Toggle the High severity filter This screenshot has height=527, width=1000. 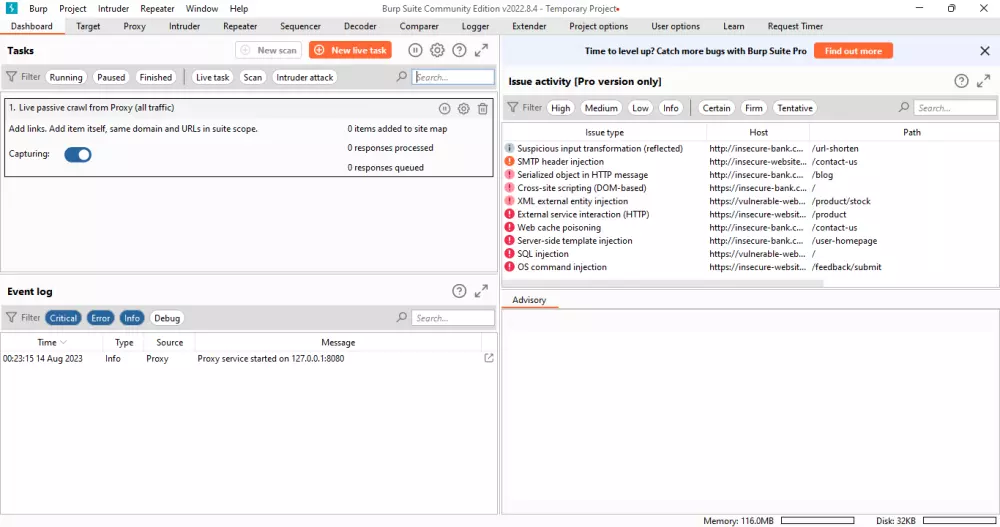[561, 108]
